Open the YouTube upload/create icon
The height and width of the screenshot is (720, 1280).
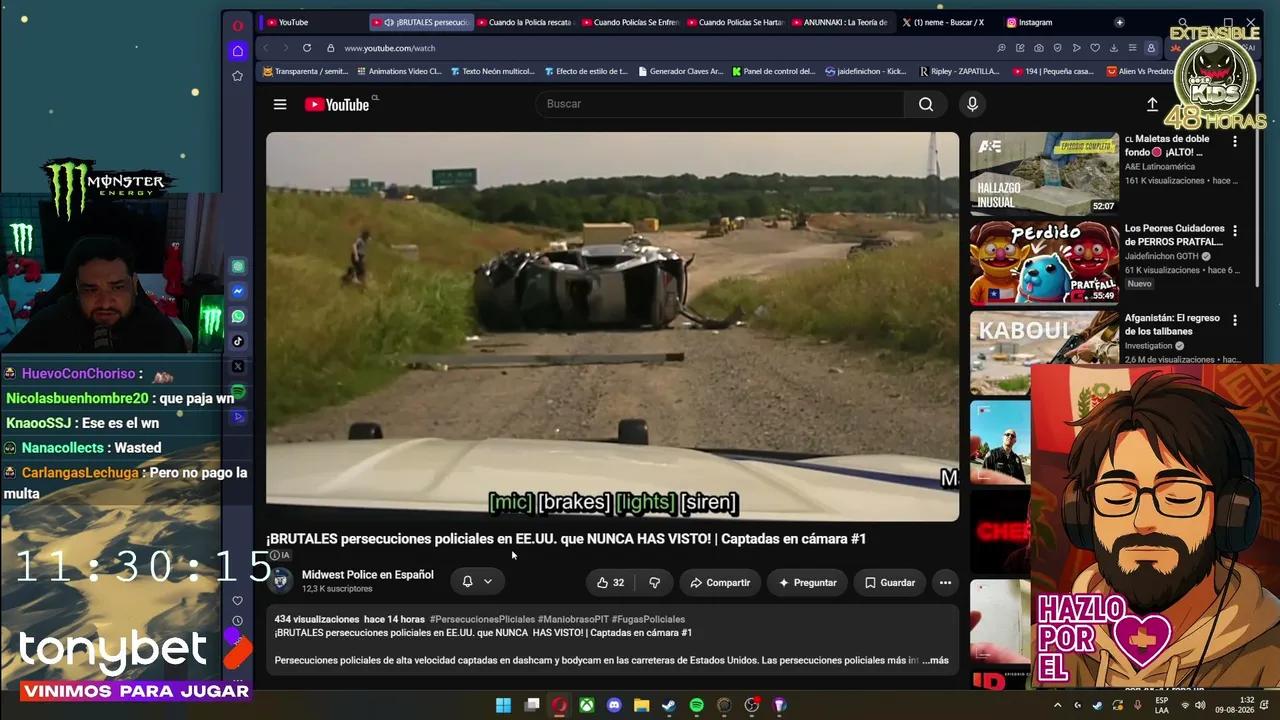click(x=1152, y=104)
